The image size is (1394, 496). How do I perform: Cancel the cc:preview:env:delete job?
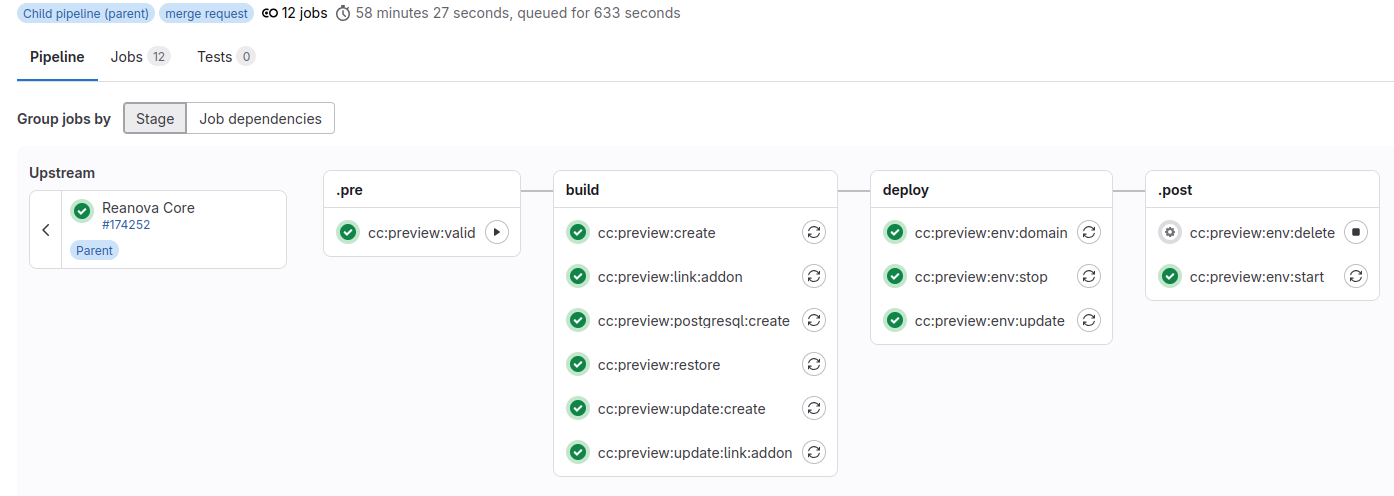coord(1355,232)
